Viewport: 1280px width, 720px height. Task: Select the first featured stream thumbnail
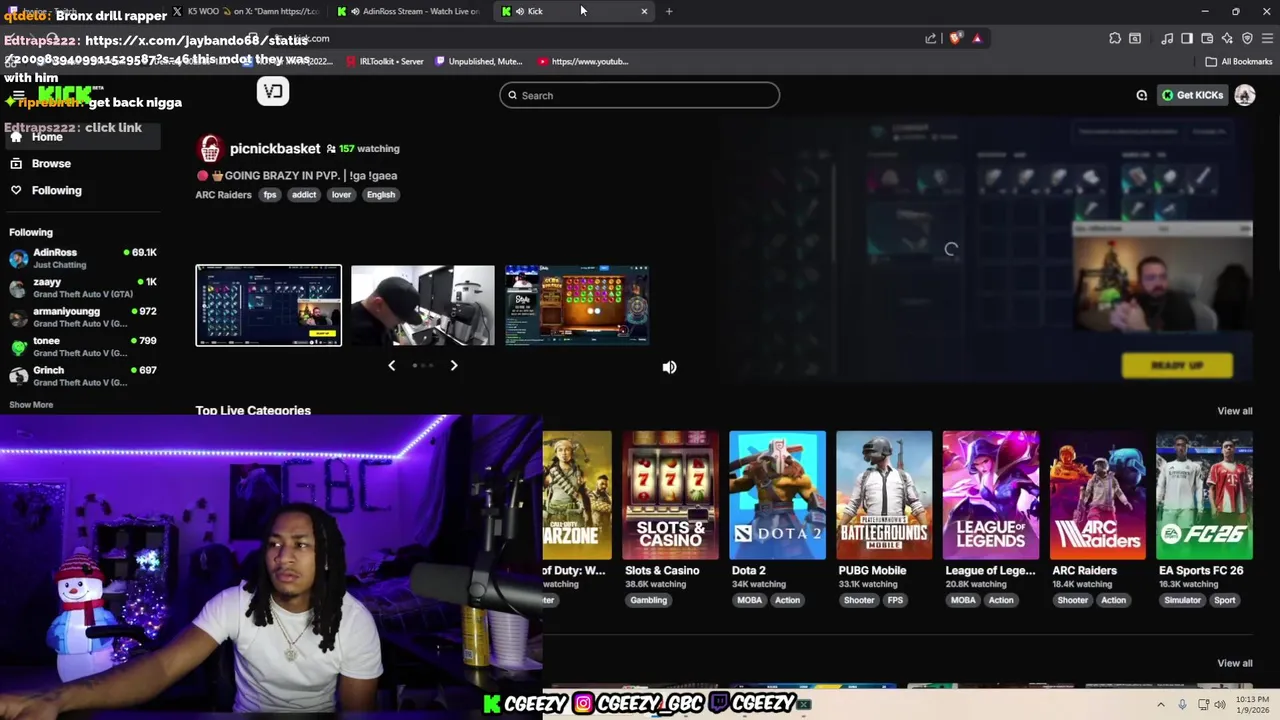(268, 305)
